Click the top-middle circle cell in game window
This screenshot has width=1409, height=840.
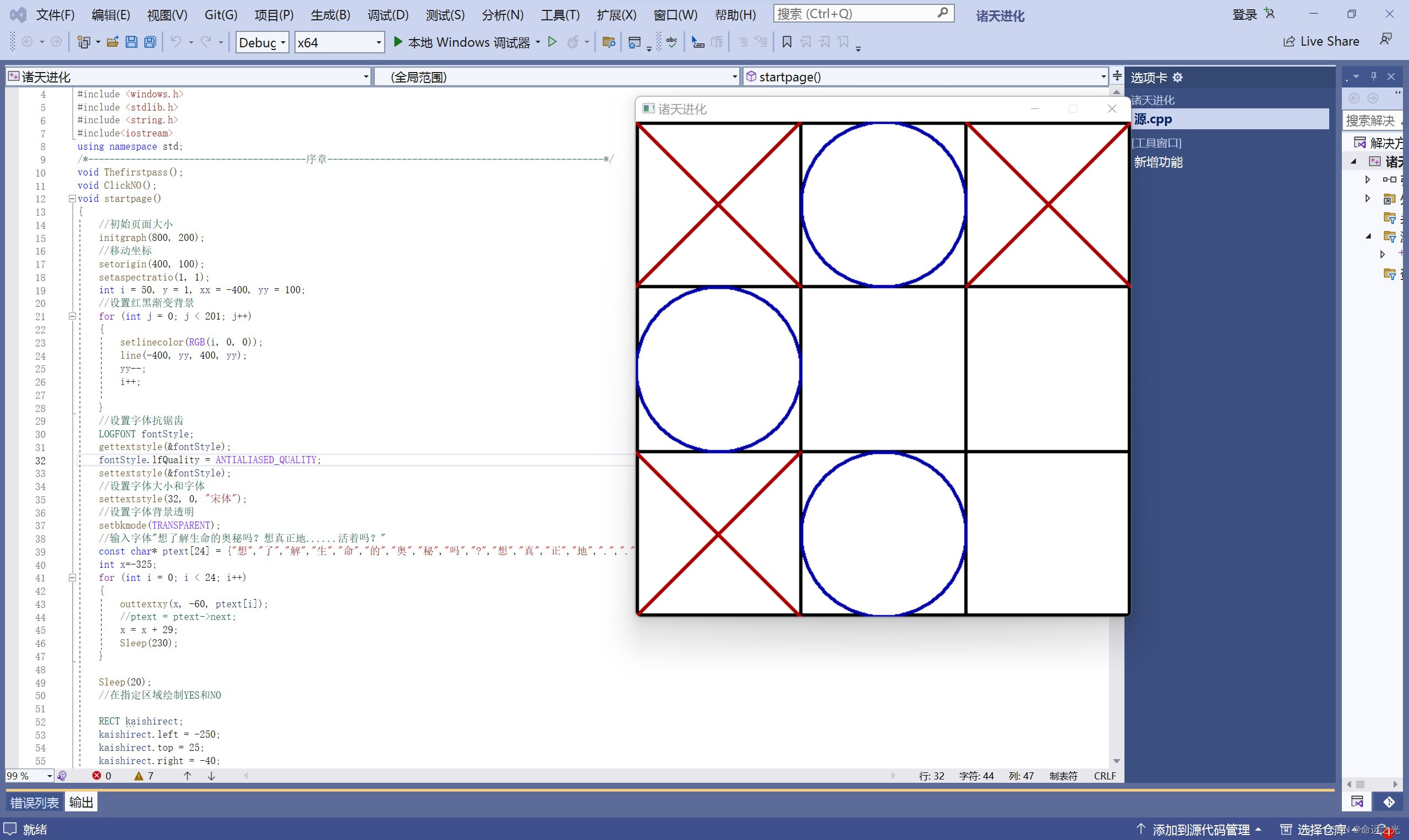[883, 204]
